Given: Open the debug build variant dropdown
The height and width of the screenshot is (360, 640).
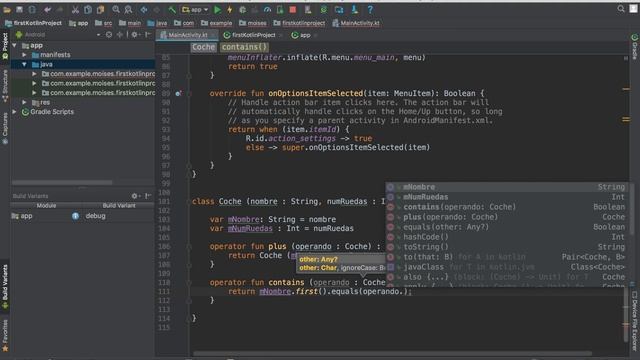Looking at the screenshot, I should pyautogui.click(x=118, y=216).
